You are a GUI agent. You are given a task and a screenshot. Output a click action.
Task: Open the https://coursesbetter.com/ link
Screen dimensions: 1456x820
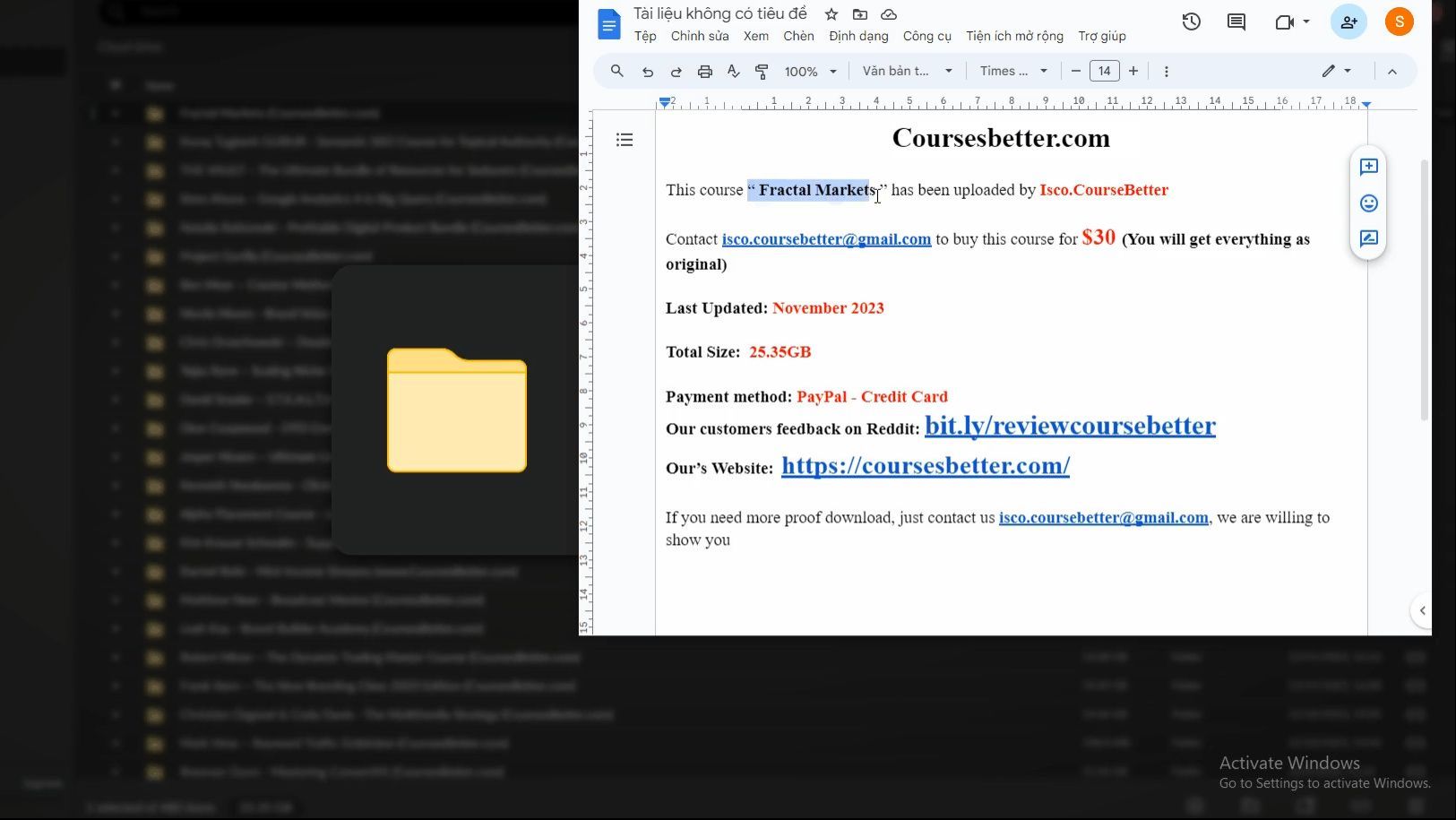[x=926, y=465]
